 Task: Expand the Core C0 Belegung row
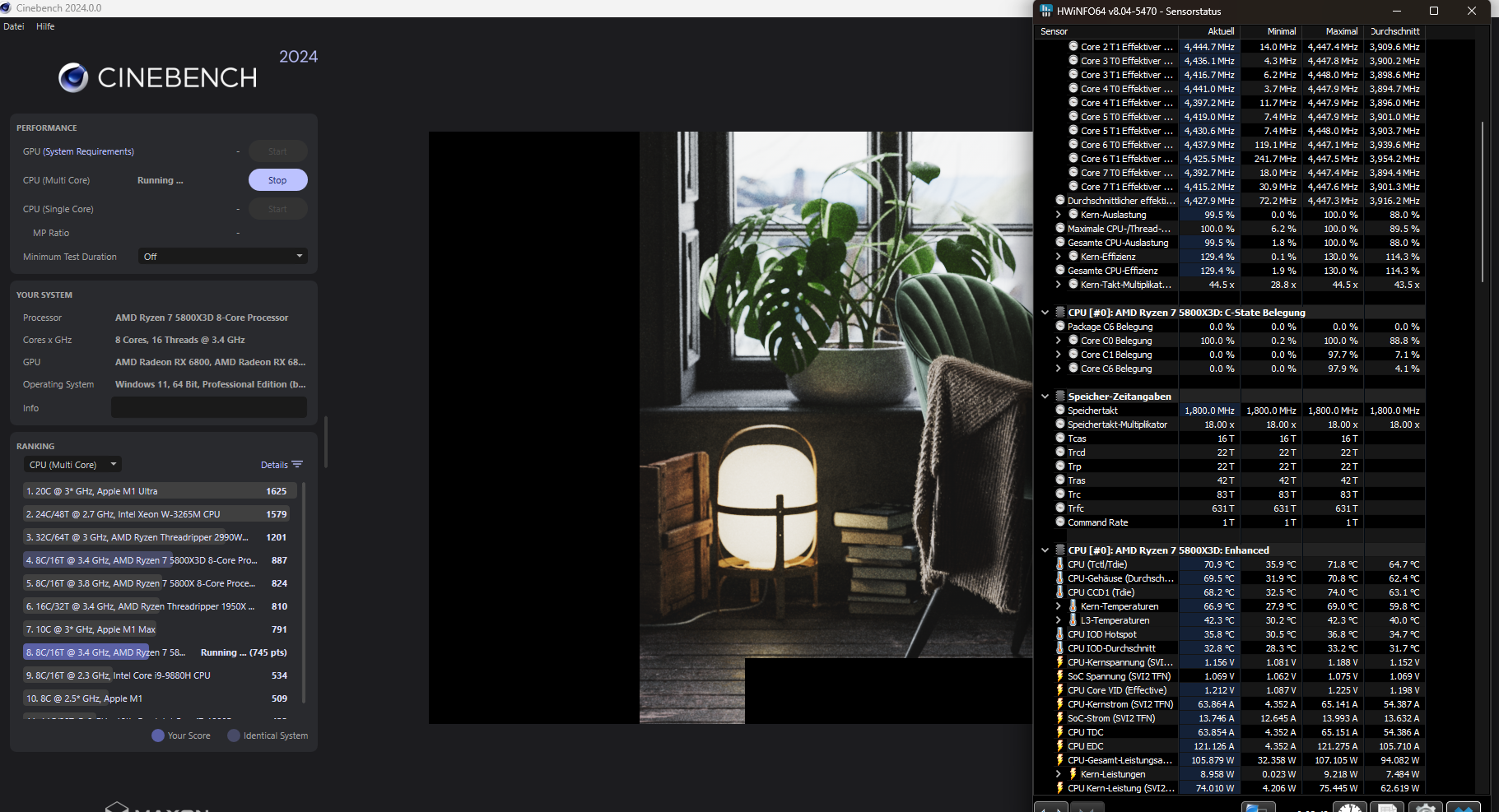1058,341
